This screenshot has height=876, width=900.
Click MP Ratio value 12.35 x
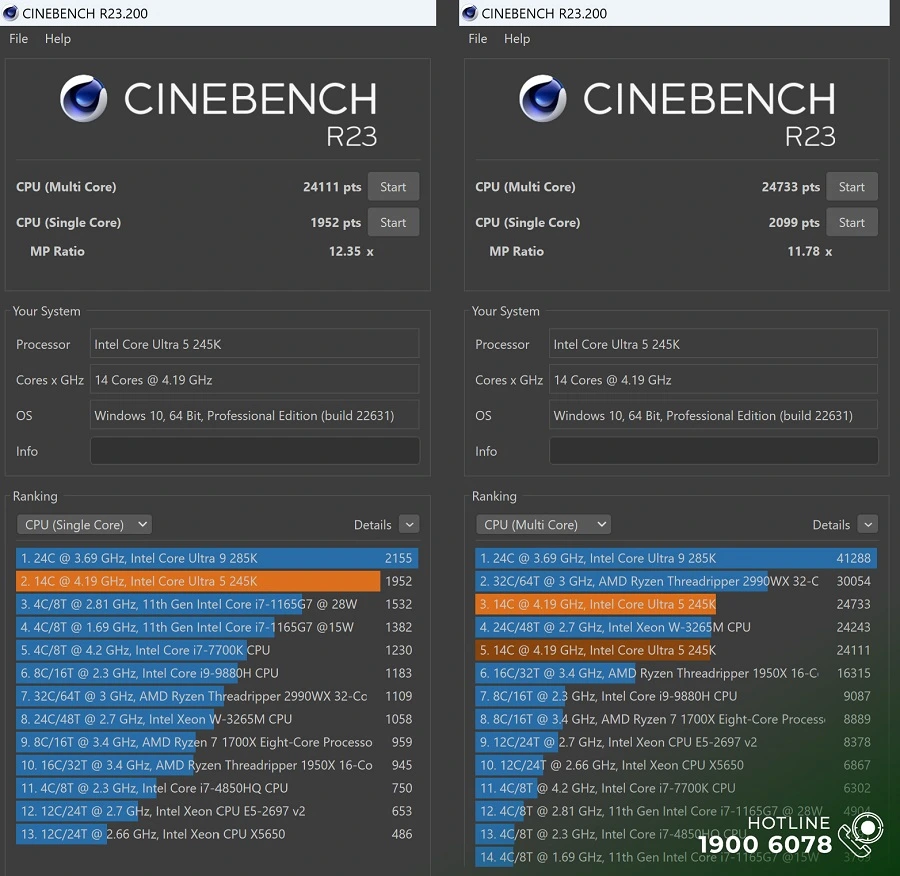tap(351, 251)
